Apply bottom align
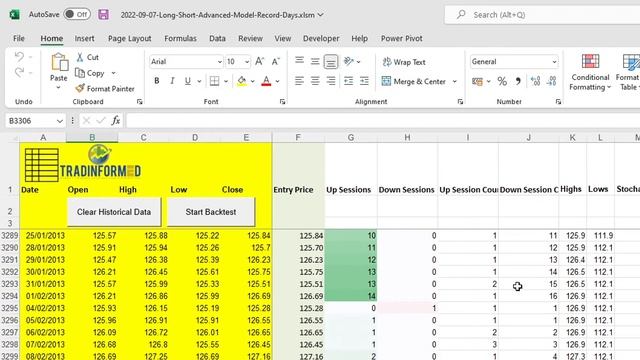Screen dimensions: 640x360 tap(331, 62)
